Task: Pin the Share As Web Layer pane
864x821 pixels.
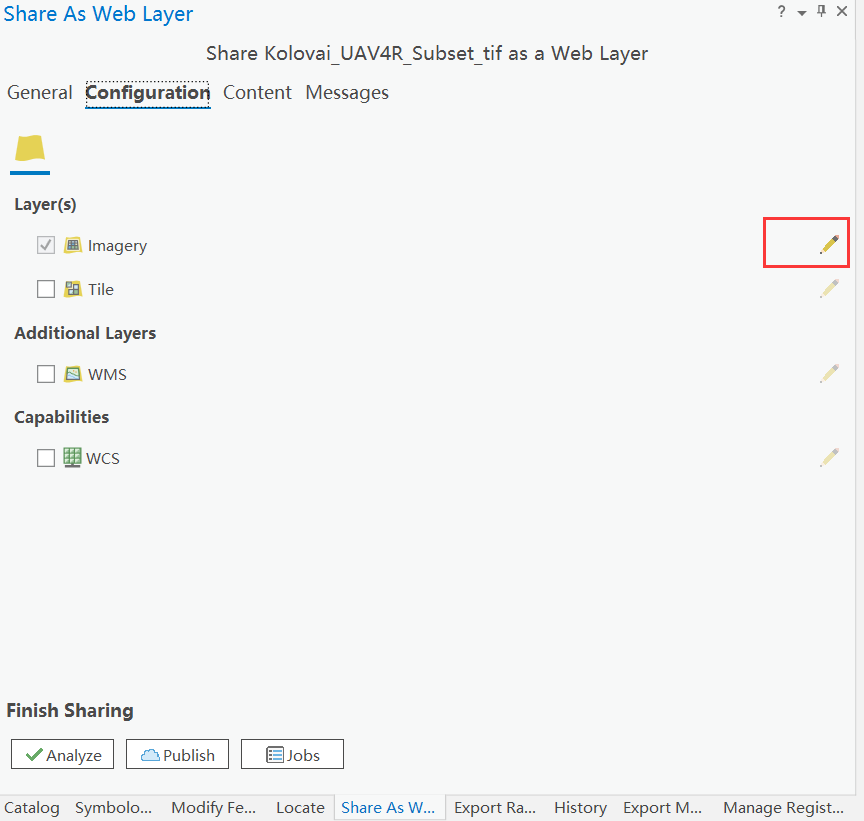Action: (x=820, y=11)
